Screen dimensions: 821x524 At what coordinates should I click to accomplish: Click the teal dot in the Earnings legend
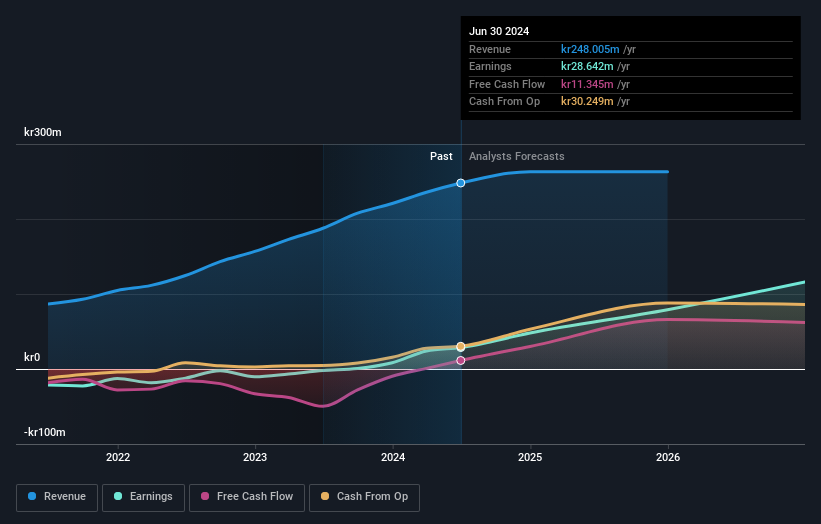[x=118, y=496]
